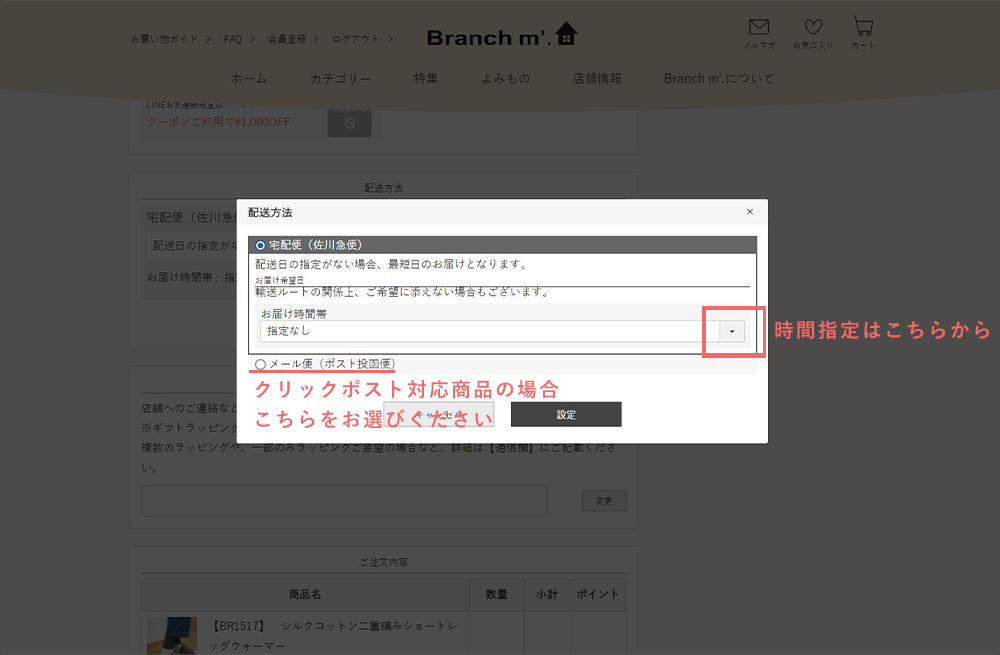
Task: Go to the 特集 menu item
Action: [x=426, y=79]
